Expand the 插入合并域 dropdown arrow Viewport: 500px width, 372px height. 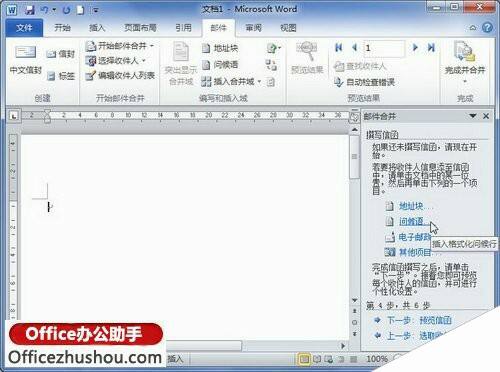click(259, 81)
